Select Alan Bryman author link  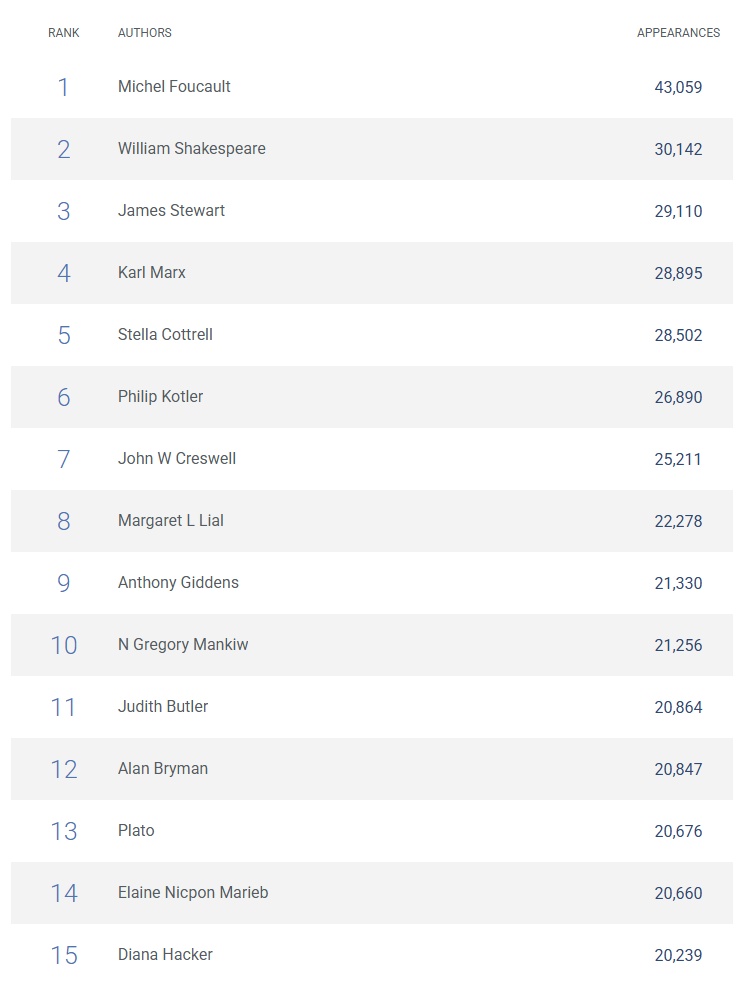[x=163, y=769]
